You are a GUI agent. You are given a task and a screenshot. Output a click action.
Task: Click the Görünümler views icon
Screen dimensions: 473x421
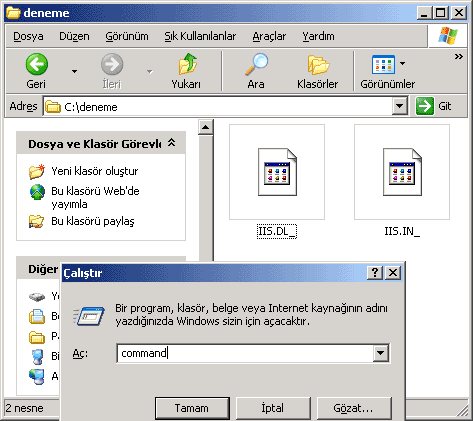pyautogui.click(x=383, y=65)
